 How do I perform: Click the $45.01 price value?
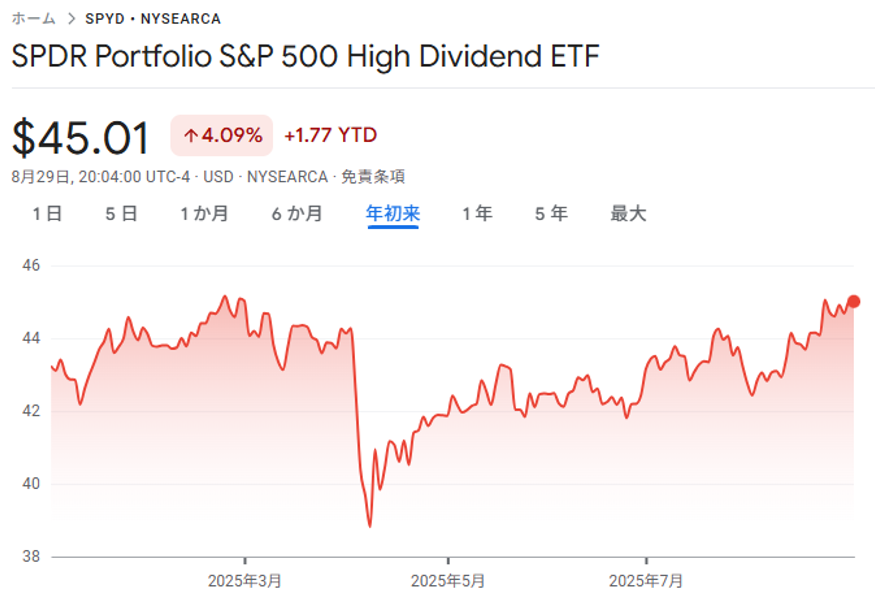tap(81, 137)
